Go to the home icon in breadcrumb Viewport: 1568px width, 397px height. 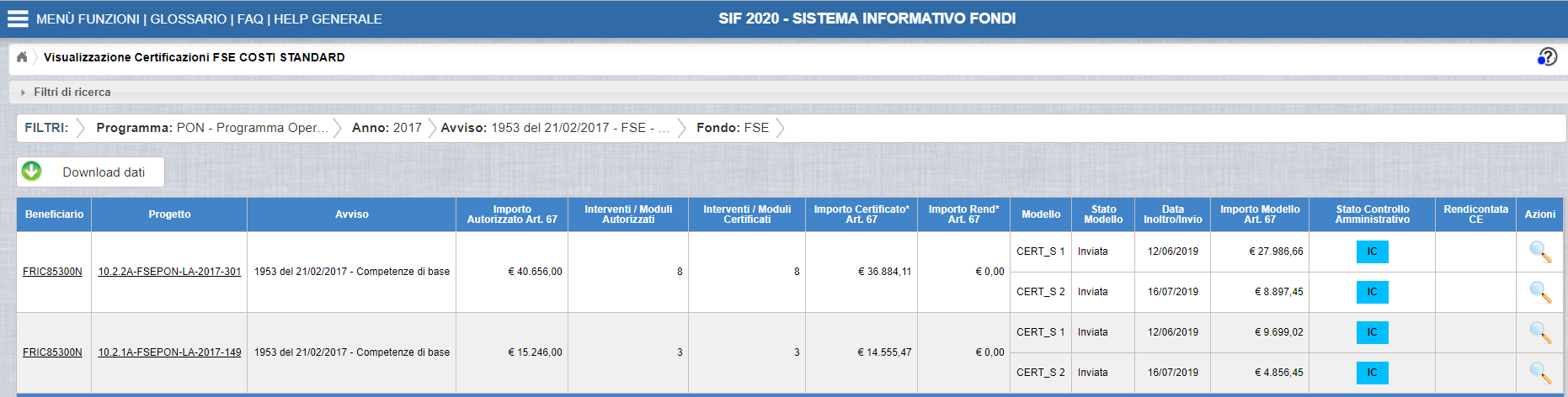pos(22,57)
